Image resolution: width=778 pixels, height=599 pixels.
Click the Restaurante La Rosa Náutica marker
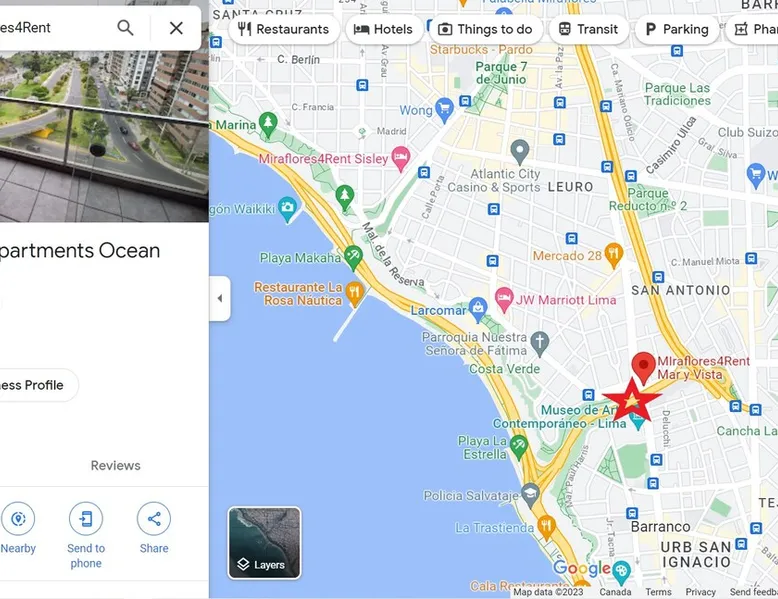pos(354,293)
